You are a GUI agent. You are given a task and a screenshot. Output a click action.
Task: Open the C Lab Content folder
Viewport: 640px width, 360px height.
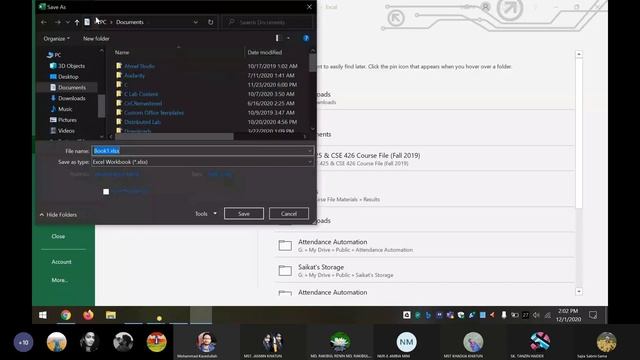pyautogui.click(x=141, y=94)
